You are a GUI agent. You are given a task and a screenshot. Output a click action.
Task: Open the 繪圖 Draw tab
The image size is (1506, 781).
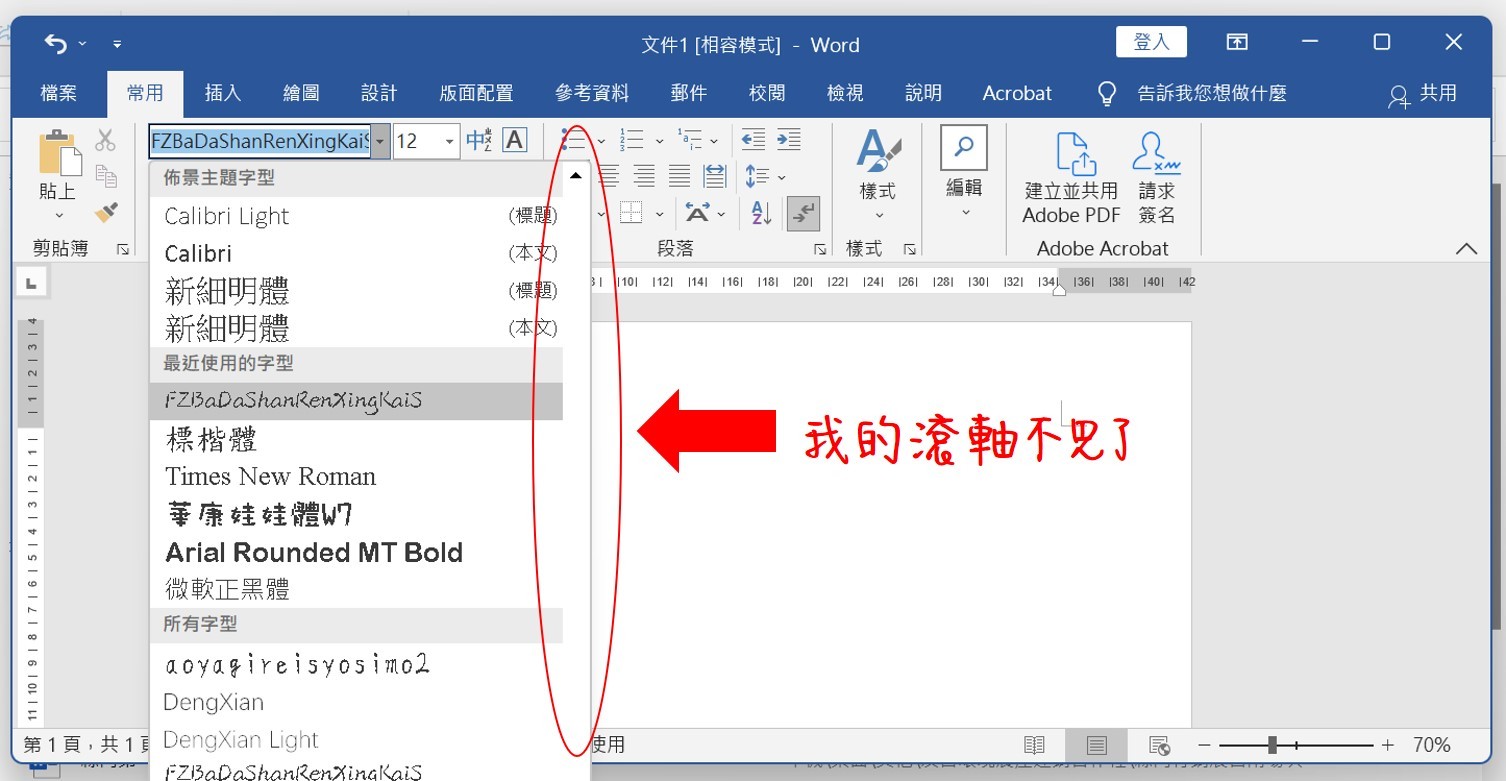pyautogui.click(x=301, y=93)
